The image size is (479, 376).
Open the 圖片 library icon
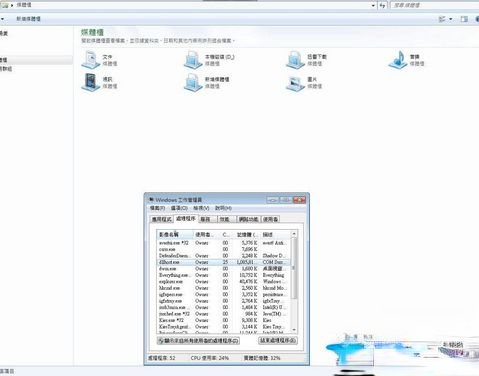295,82
